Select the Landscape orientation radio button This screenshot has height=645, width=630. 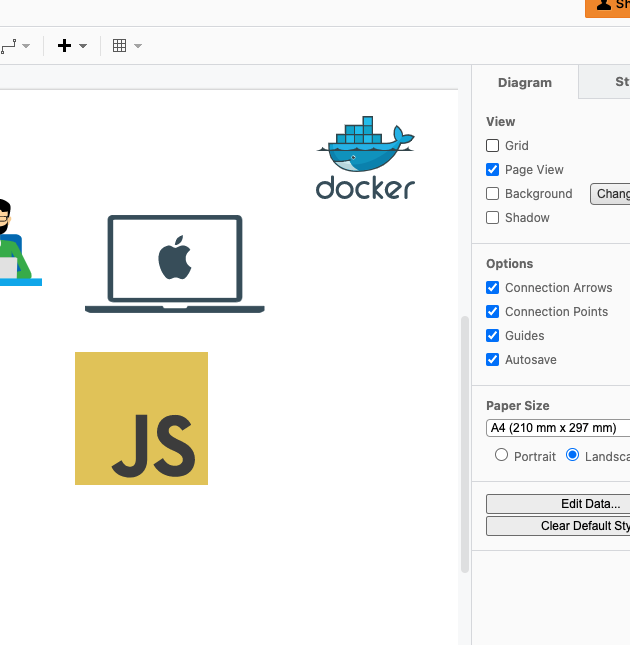[572, 455]
